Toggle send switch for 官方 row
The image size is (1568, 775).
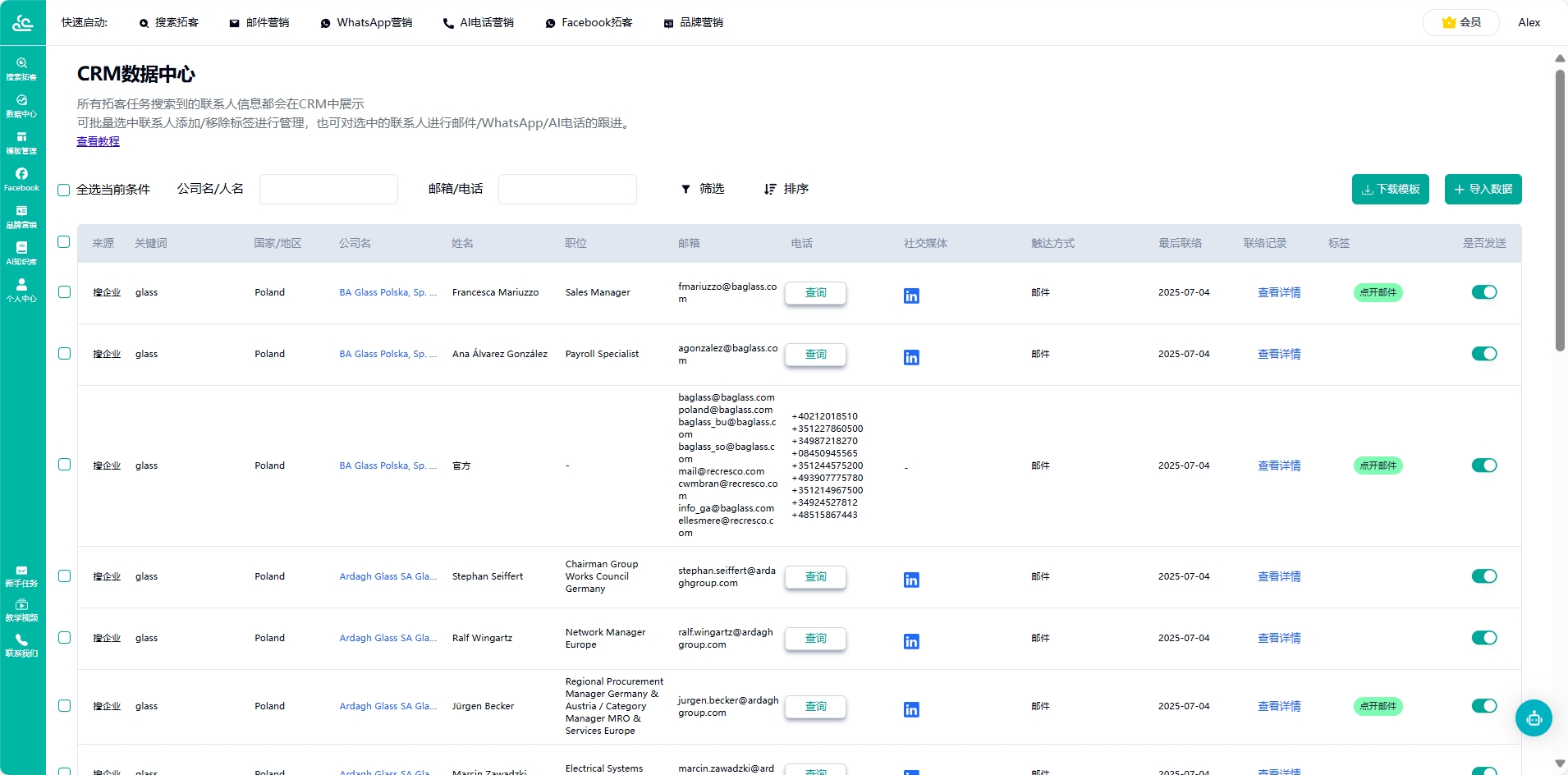(x=1484, y=465)
